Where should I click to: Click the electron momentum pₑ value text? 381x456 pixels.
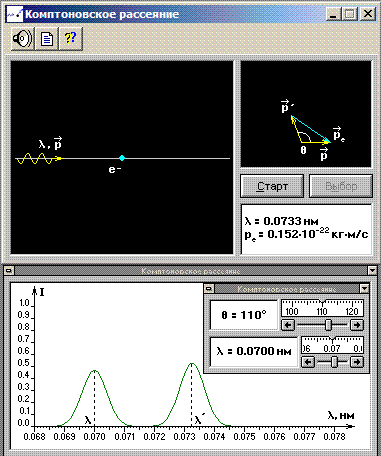[306, 234]
